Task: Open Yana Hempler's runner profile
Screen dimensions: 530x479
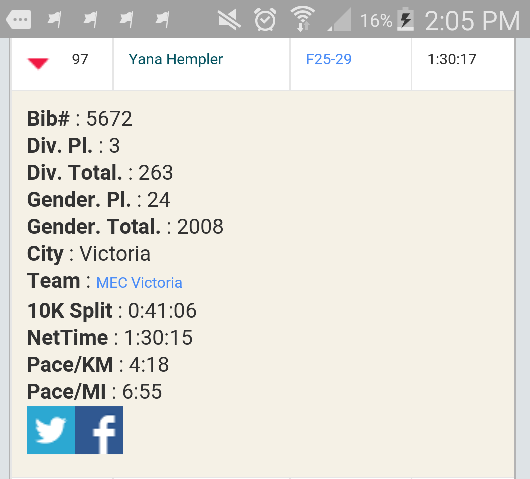Action: (176, 59)
